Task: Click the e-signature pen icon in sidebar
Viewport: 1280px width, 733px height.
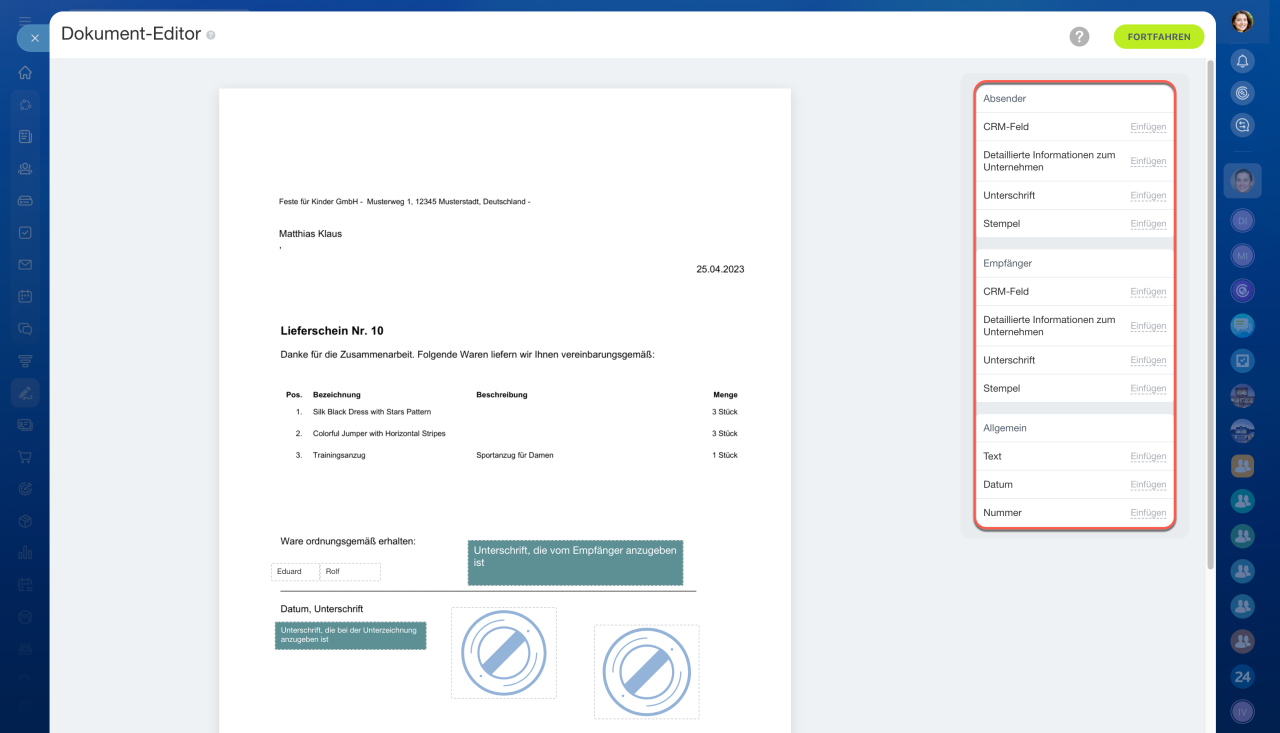Action: [x=25, y=393]
